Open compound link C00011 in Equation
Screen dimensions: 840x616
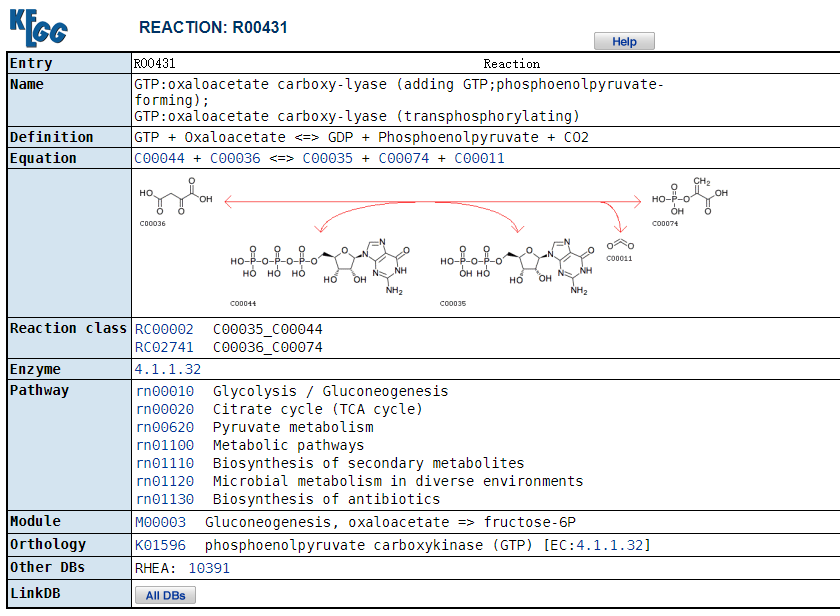[x=479, y=159]
